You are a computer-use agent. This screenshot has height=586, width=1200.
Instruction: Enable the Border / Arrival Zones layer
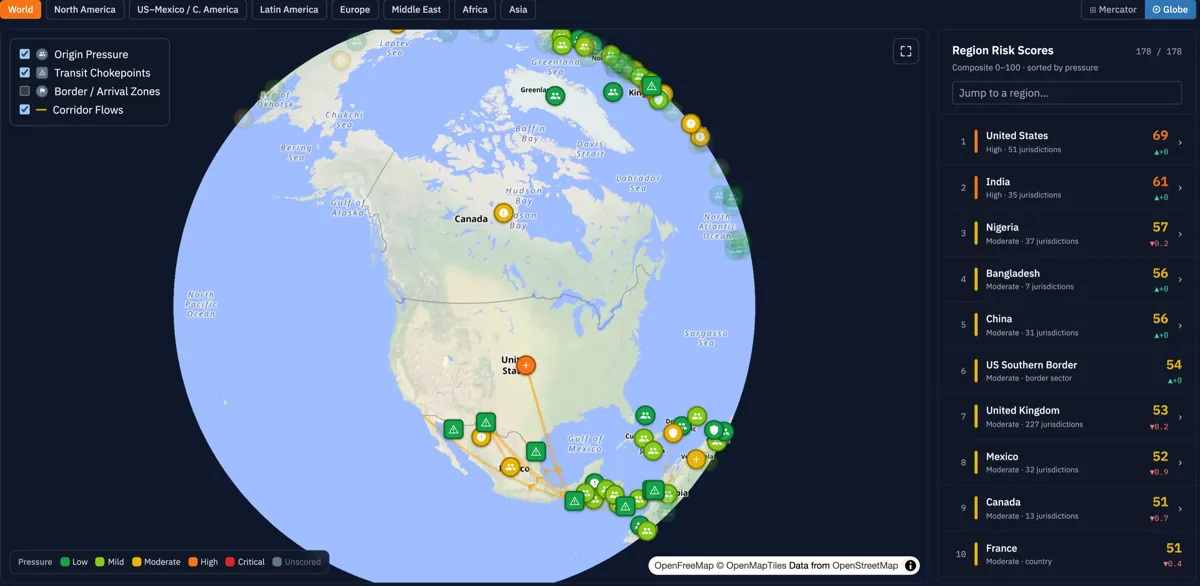(x=25, y=91)
